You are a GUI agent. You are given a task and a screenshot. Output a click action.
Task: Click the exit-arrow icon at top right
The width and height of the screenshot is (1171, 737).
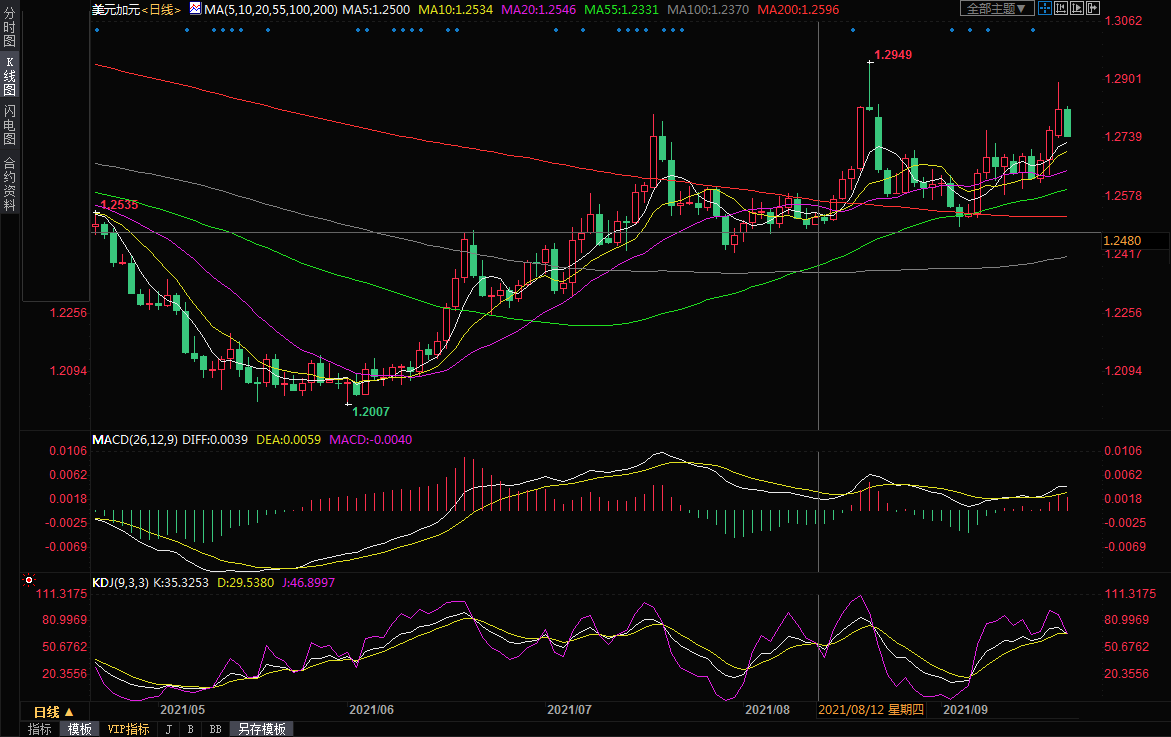point(1093,8)
